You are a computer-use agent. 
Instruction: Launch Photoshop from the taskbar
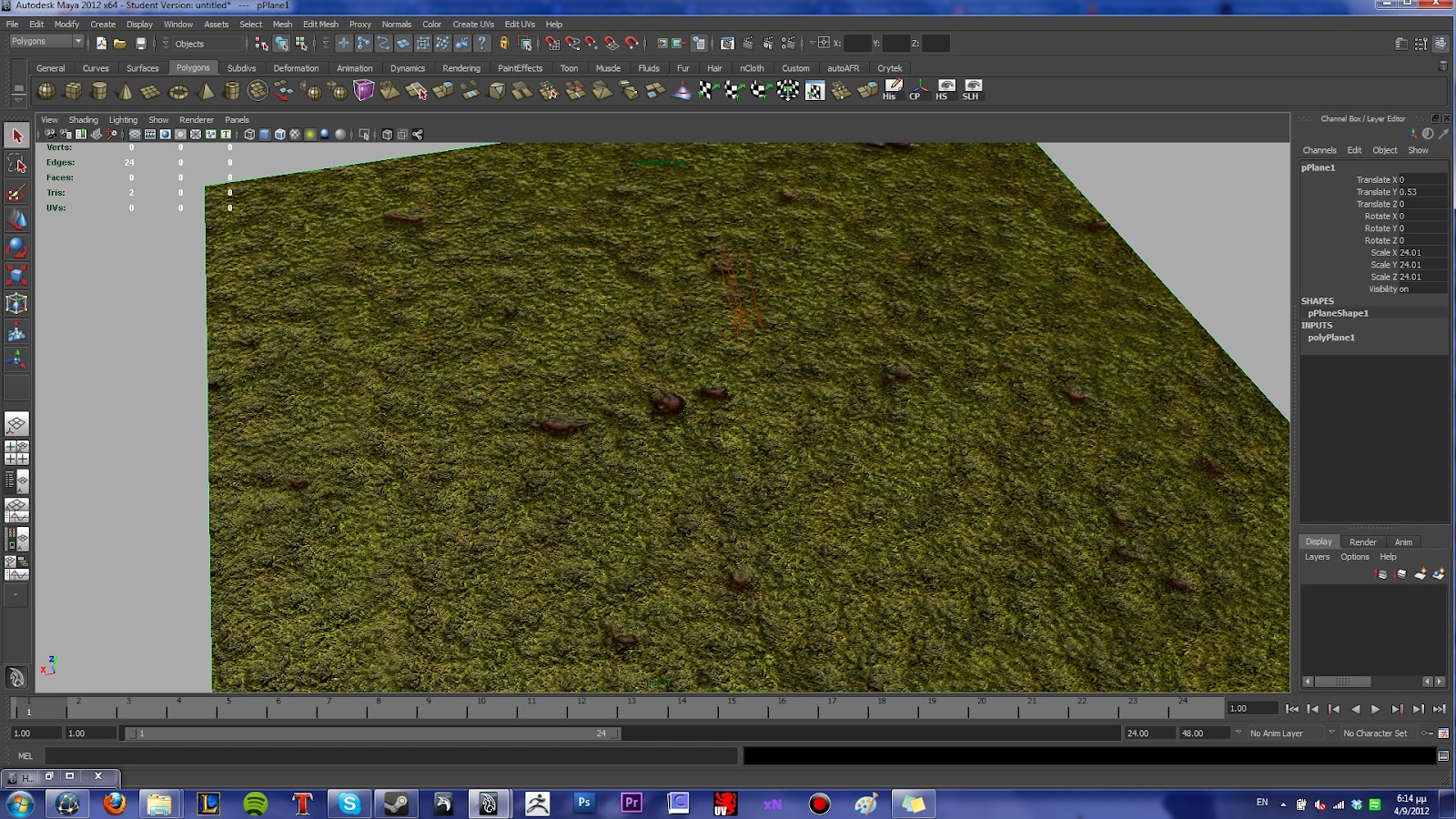click(582, 804)
